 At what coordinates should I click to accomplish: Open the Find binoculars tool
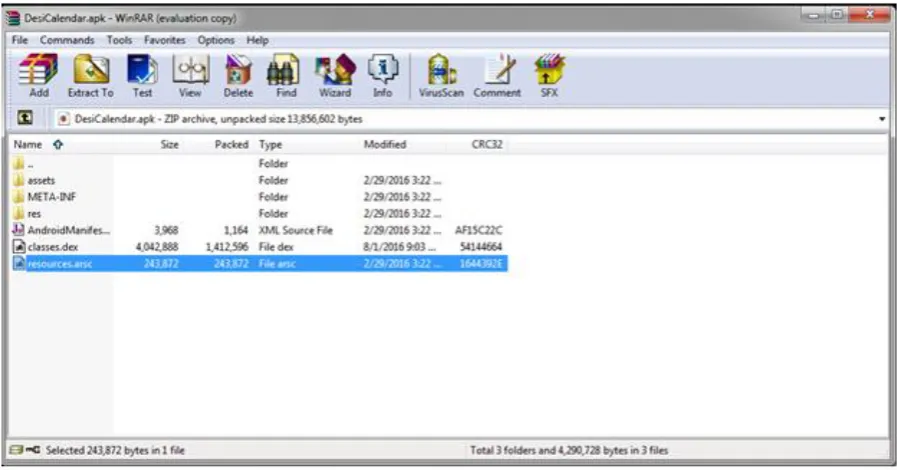(x=284, y=75)
